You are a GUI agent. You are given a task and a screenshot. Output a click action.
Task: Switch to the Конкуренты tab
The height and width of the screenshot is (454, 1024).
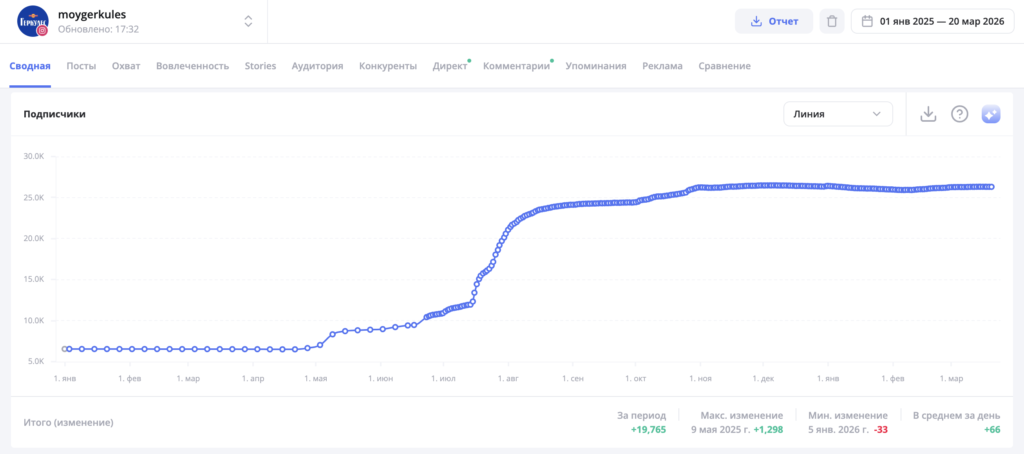click(387, 66)
